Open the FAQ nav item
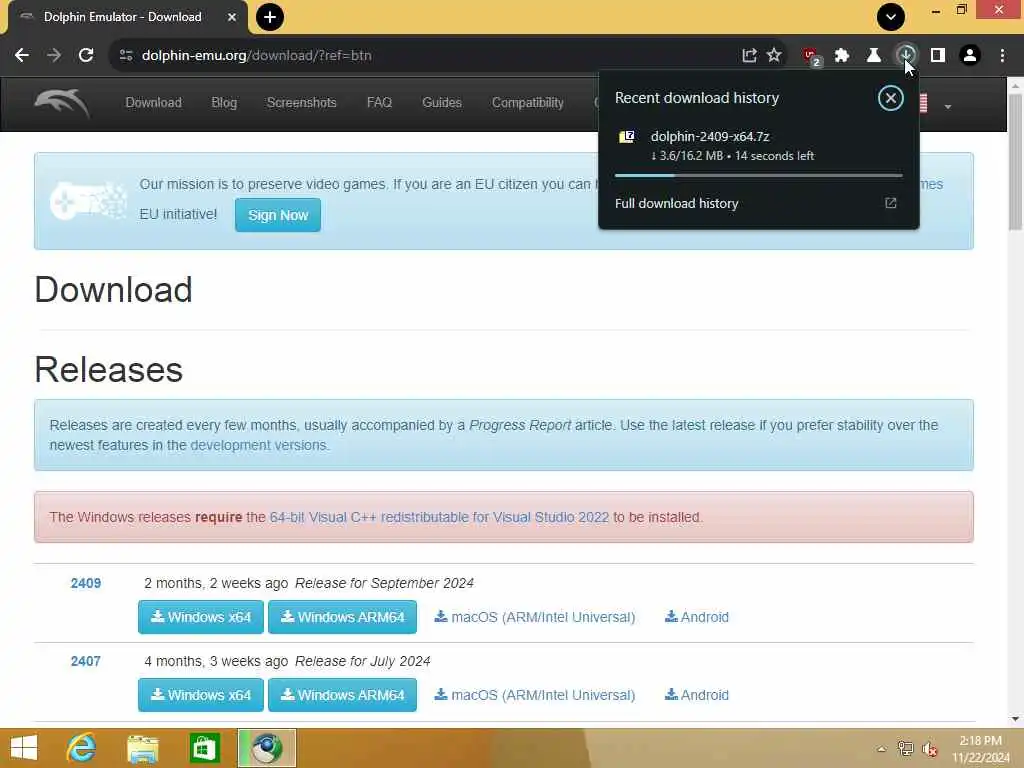Screen dimensions: 1024x768 pyautogui.click(x=379, y=103)
